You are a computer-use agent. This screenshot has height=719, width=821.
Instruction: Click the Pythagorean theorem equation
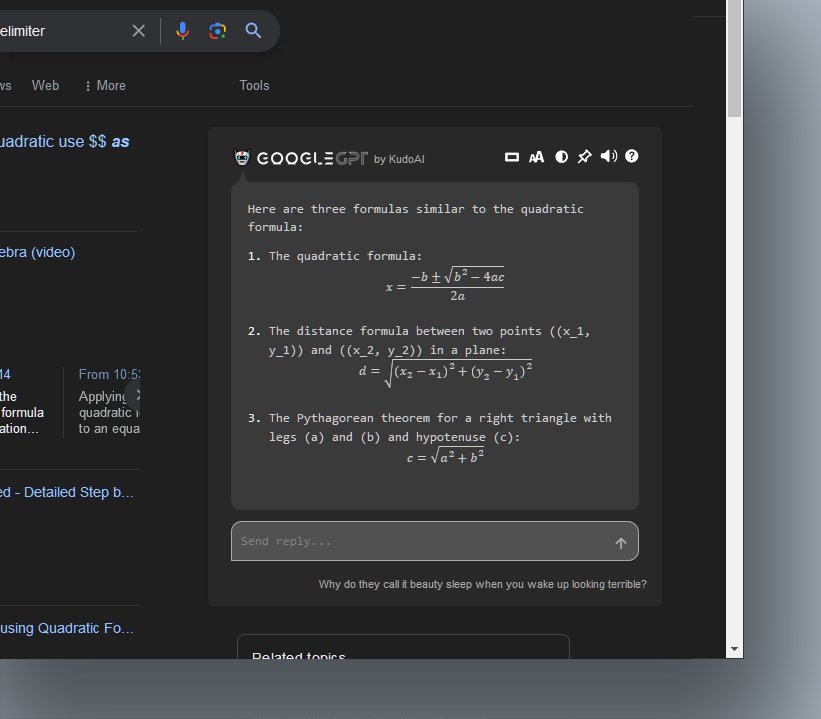click(x=445, y=456)
